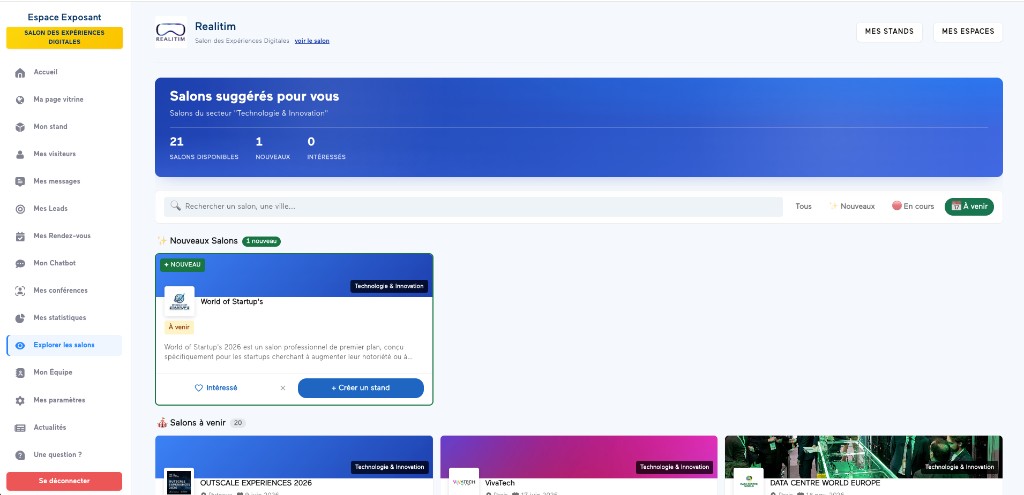Viewport: 1024px width, 495px height.
Task: Click the search field for salons or cities
Action: click(x=473, y=206)
